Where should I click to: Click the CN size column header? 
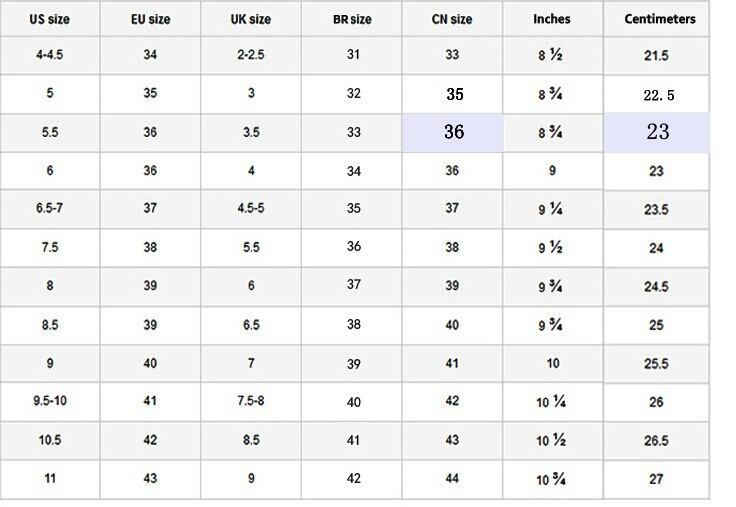click(x=452, y=19)
